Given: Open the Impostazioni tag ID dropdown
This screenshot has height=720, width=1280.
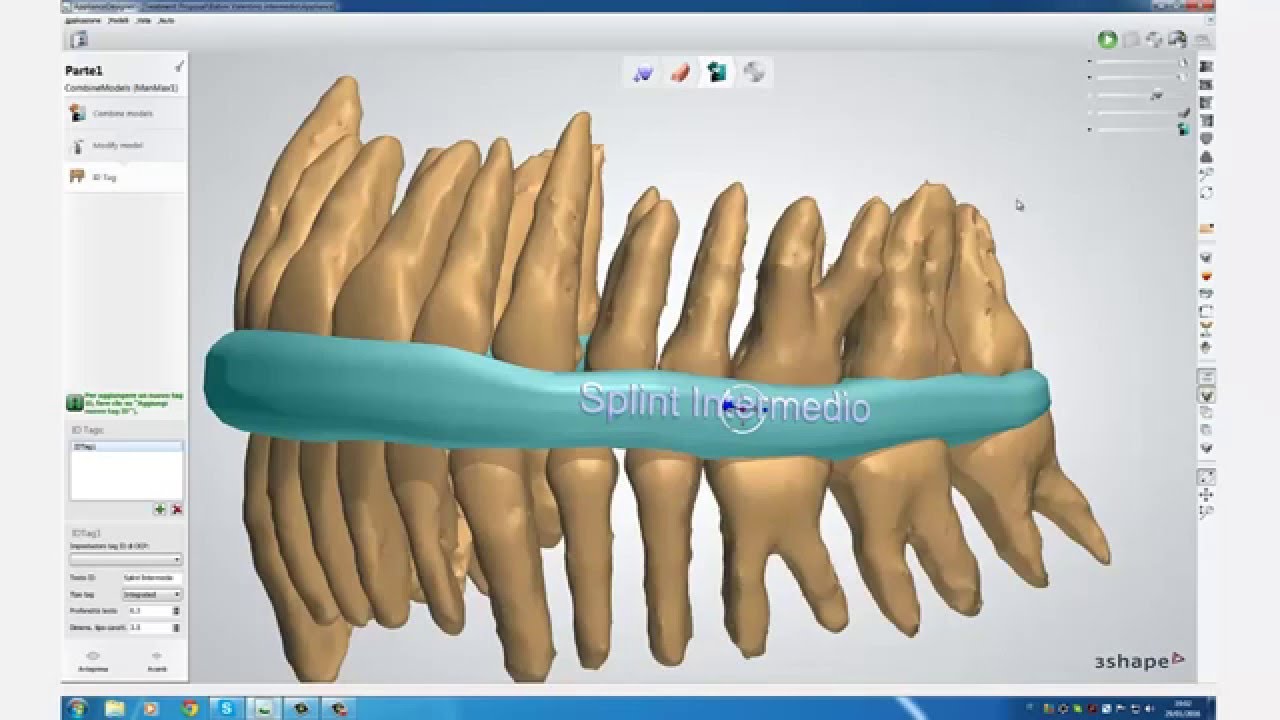Looking at the screenshot, I should pyautogui.click(x=126, y=559).
